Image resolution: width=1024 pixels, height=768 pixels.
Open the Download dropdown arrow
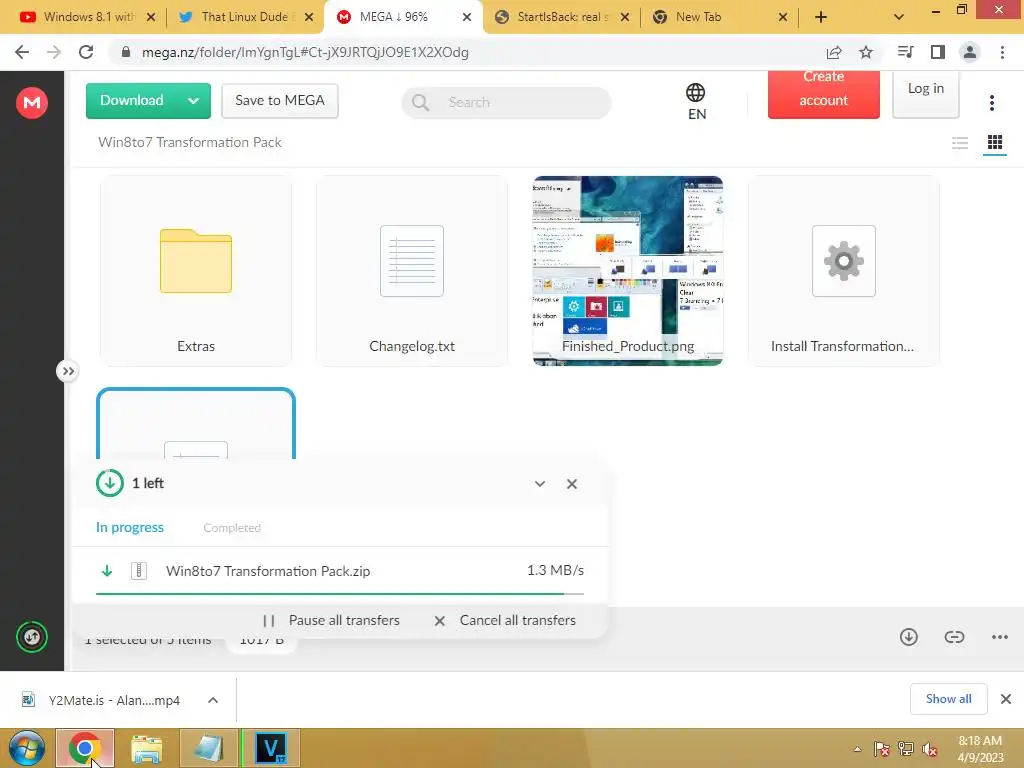click(x=193, y=101)
